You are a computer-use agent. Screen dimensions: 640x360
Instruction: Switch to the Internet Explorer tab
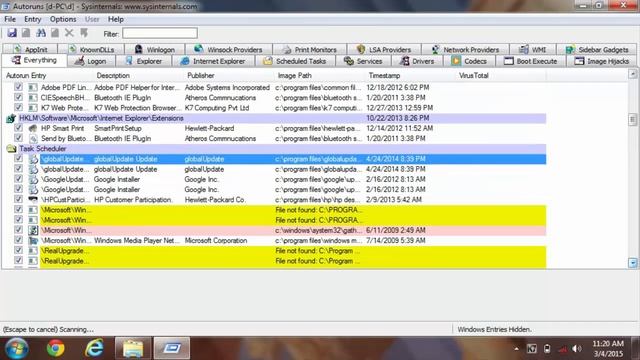pos(213,61)
